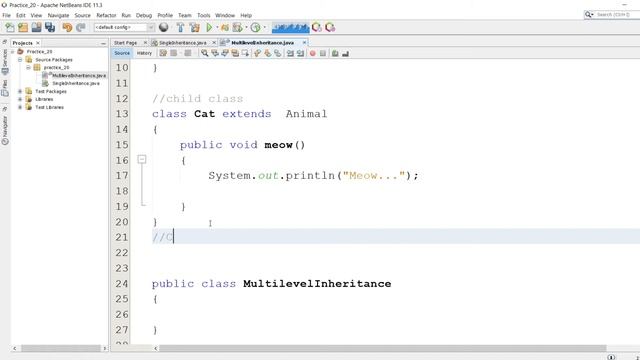Image resolution: width=640 pixels, height=360 pixels.
Task: Click the Redo toolbar icon
Action: click(80, 27)
